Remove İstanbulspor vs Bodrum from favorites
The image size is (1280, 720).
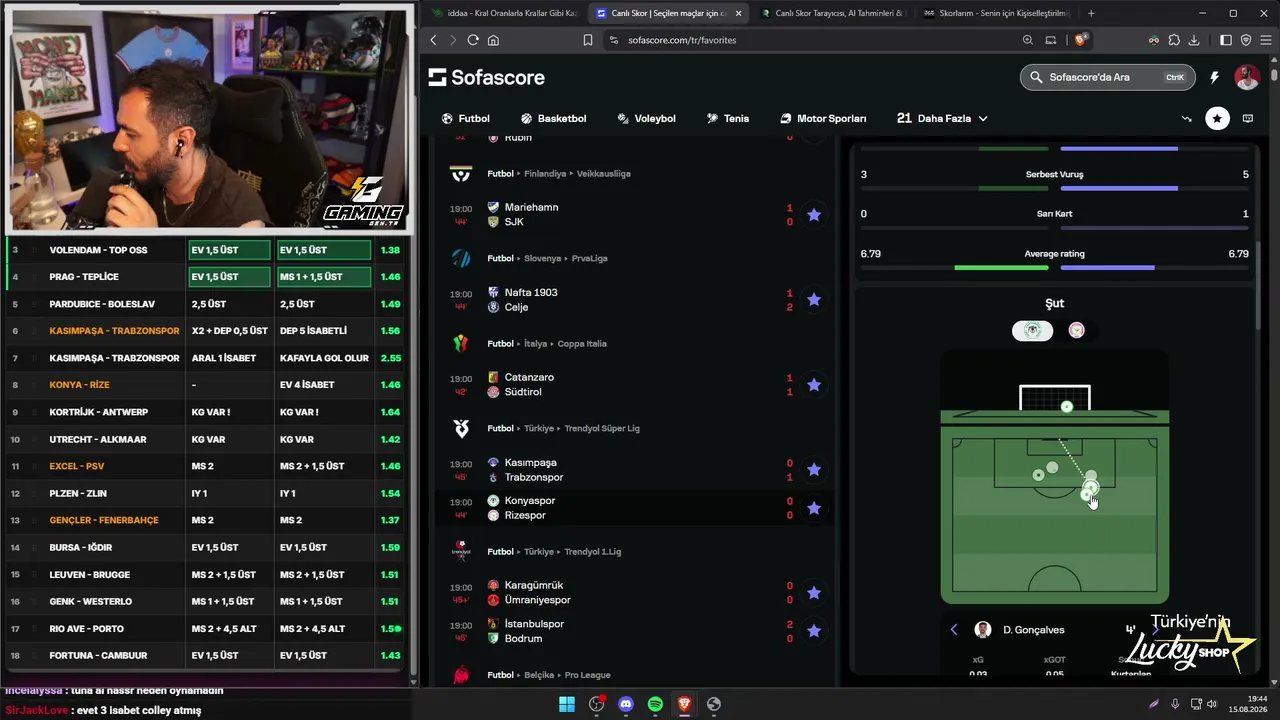814,631
